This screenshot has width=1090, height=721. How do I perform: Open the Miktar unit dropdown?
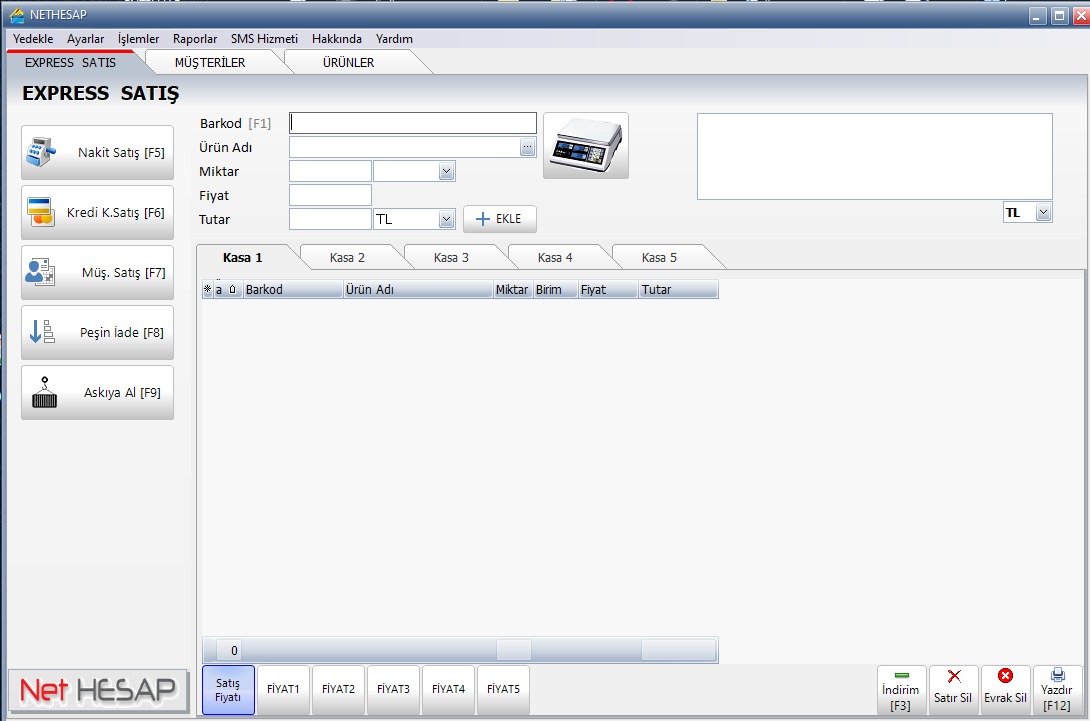pos(446,172)
